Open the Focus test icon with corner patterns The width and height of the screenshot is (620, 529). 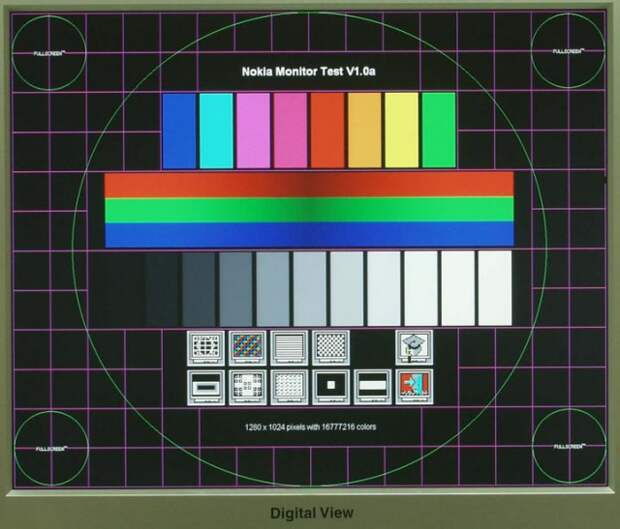click(x=248, y=387)
